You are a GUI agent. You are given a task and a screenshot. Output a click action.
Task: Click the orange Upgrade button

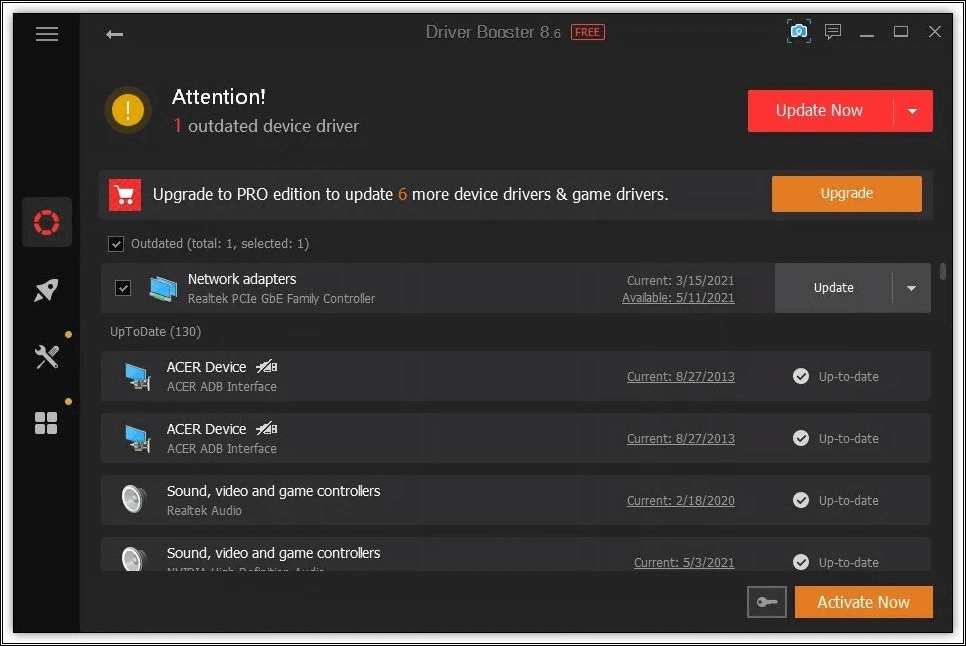846,194
